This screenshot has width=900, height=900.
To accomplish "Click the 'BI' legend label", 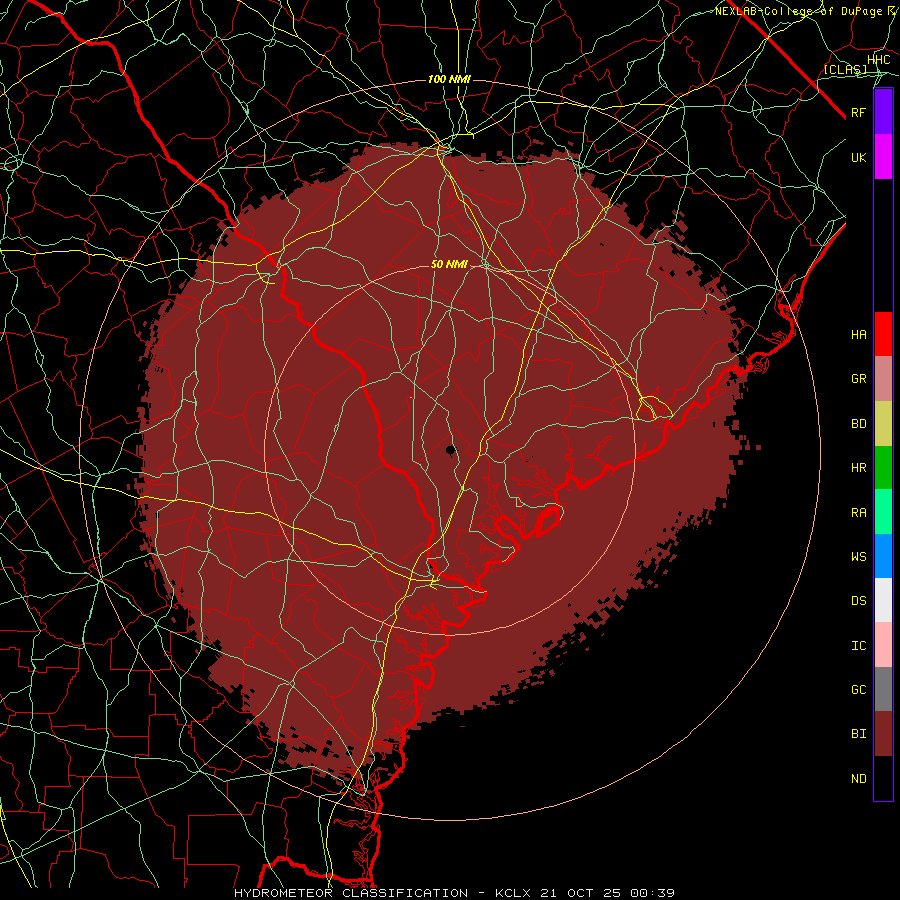I will (859, 734).
